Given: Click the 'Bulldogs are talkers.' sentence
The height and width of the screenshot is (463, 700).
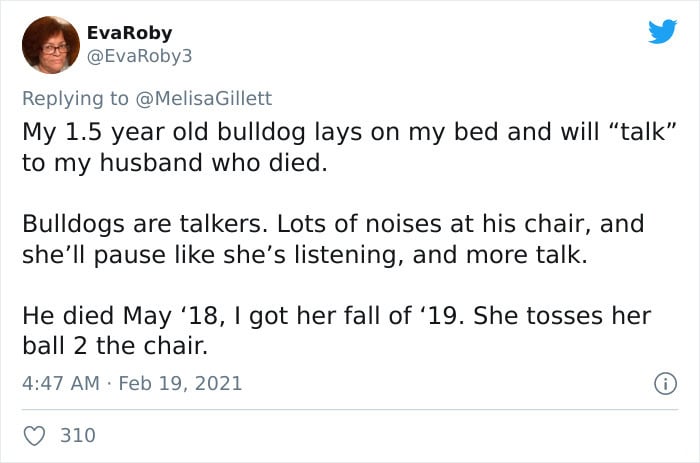Looking at the screenshot, I should coord(145,224).
